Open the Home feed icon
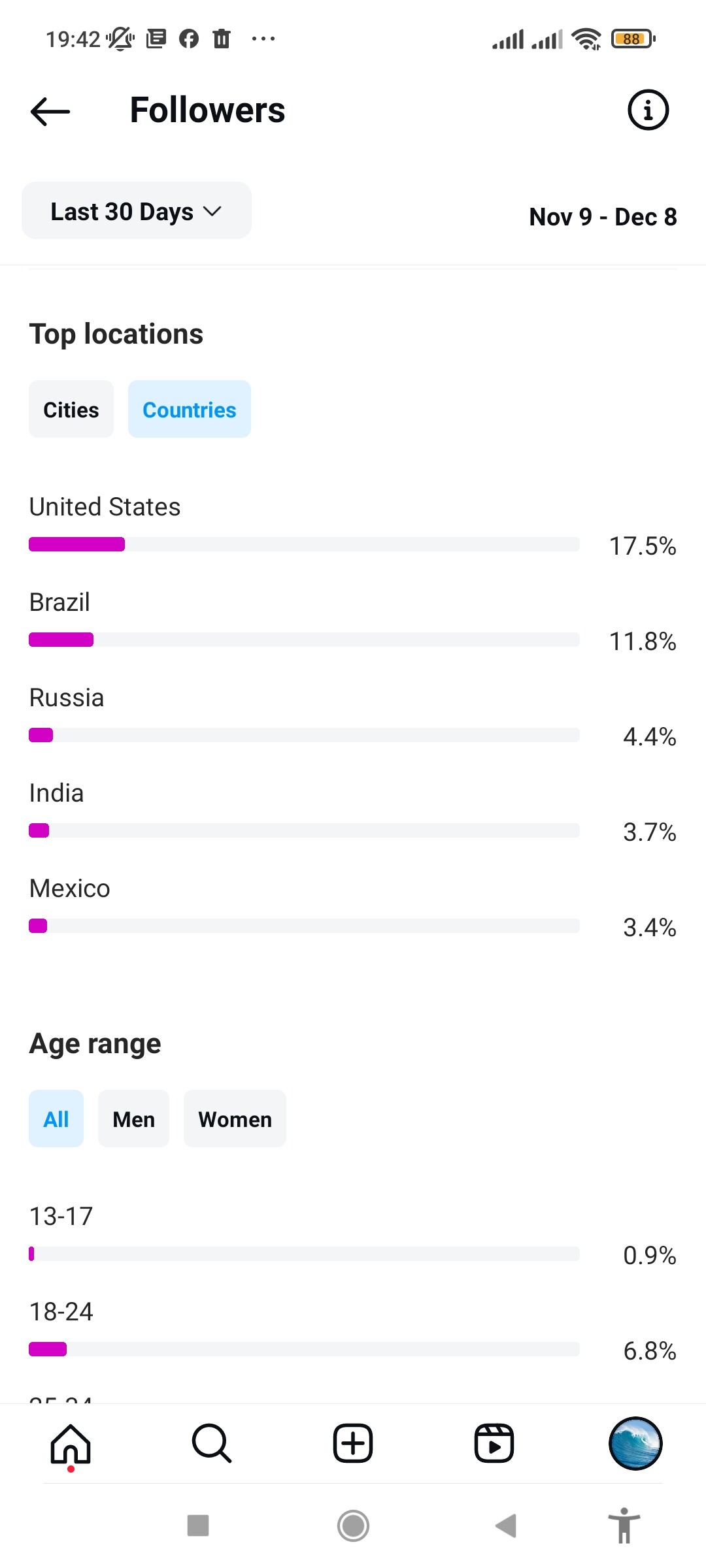 click(x=71, y=1444)
